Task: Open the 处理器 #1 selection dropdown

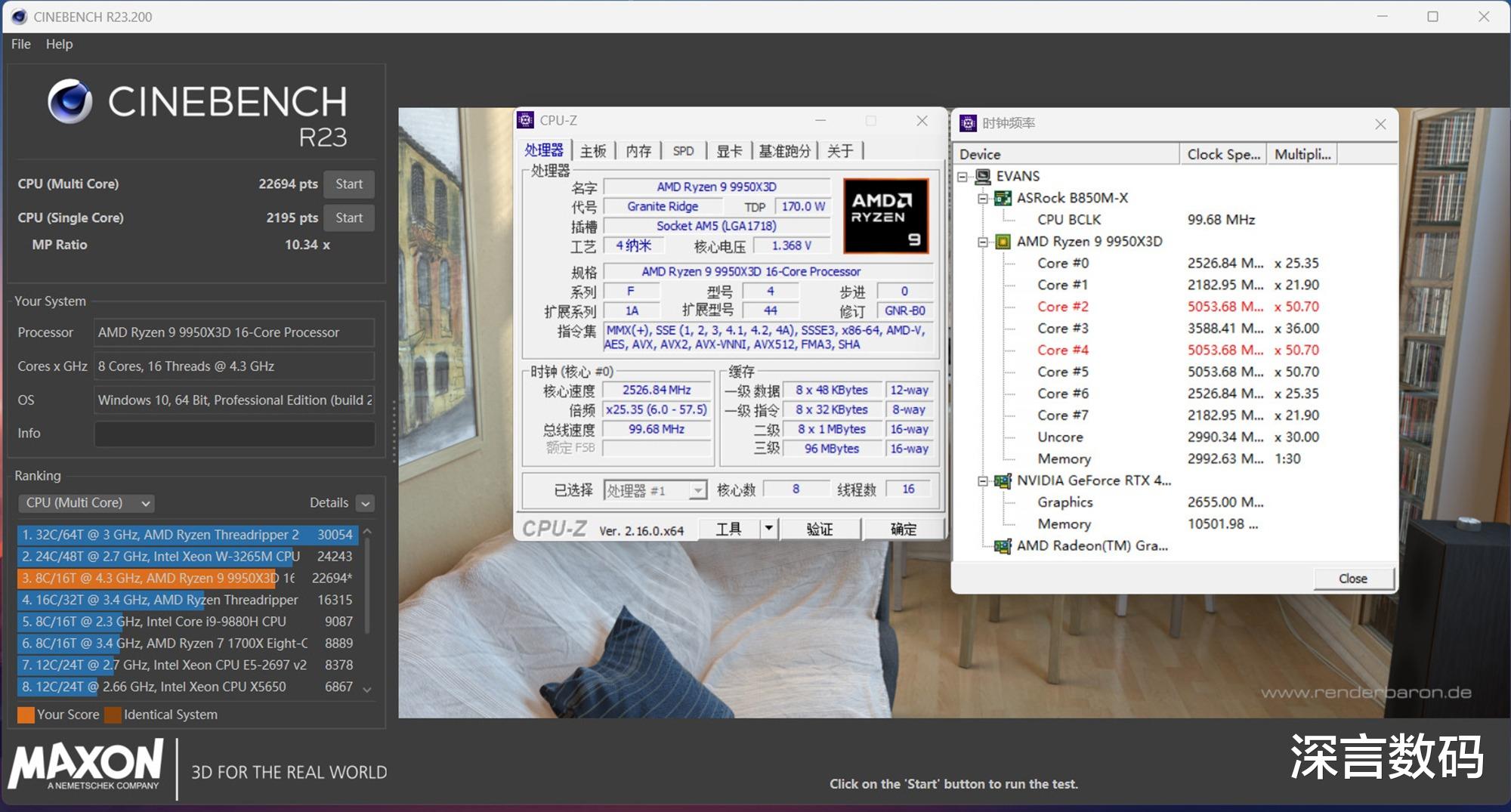Action: click(x=698, y=491)
